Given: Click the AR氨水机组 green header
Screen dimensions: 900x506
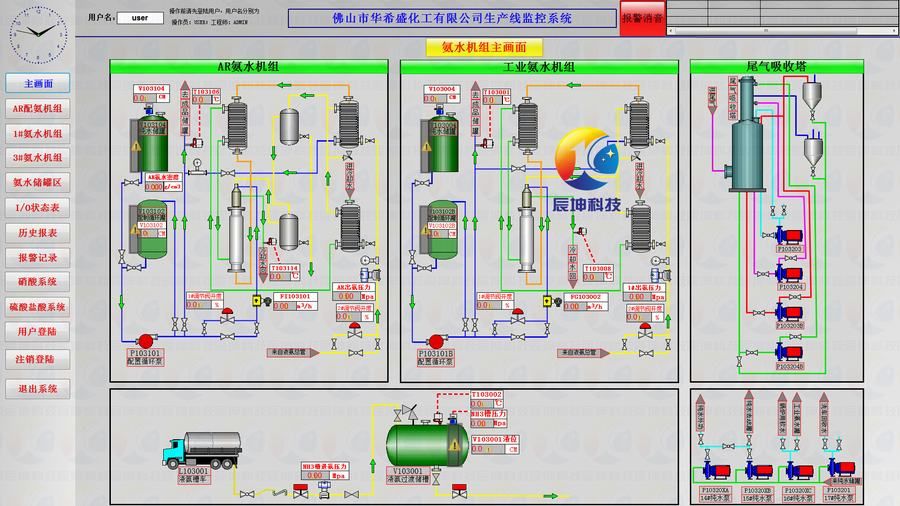Looking at the screenshot, I should click(x=249, y=67).
